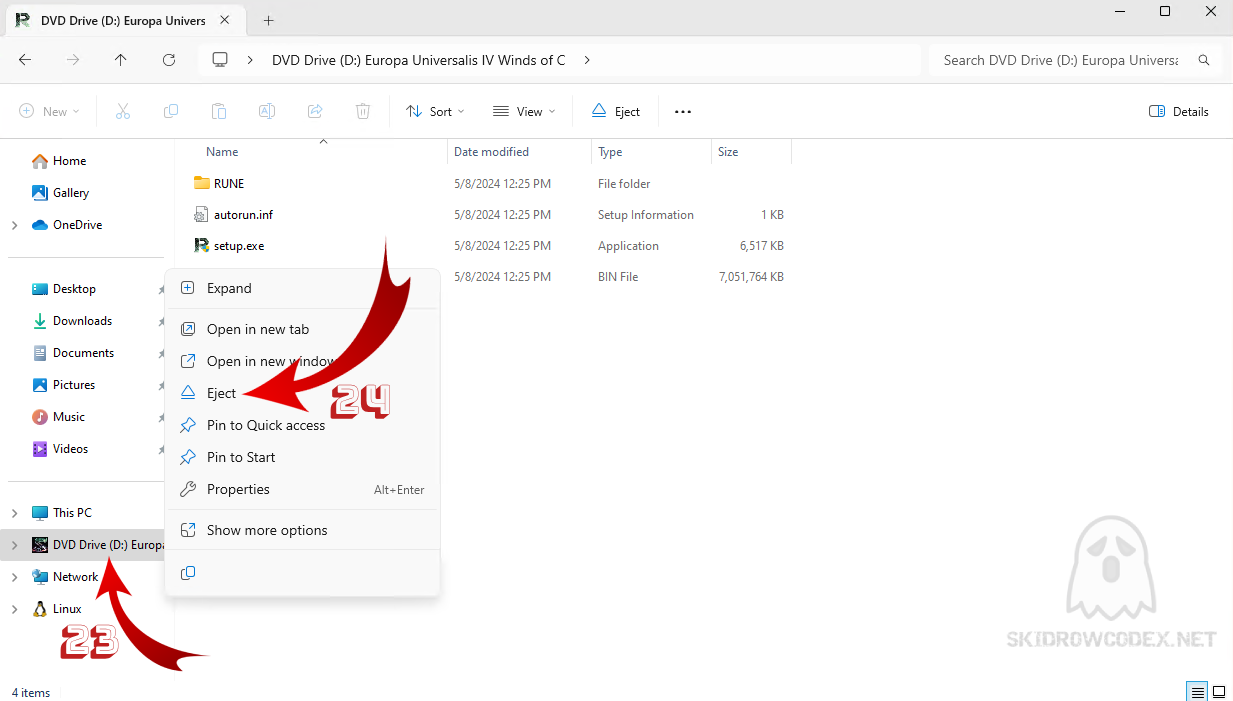This screenshot has width=1233, height=701.
Task: Sort by the Size column header
Action: [728, 152]
